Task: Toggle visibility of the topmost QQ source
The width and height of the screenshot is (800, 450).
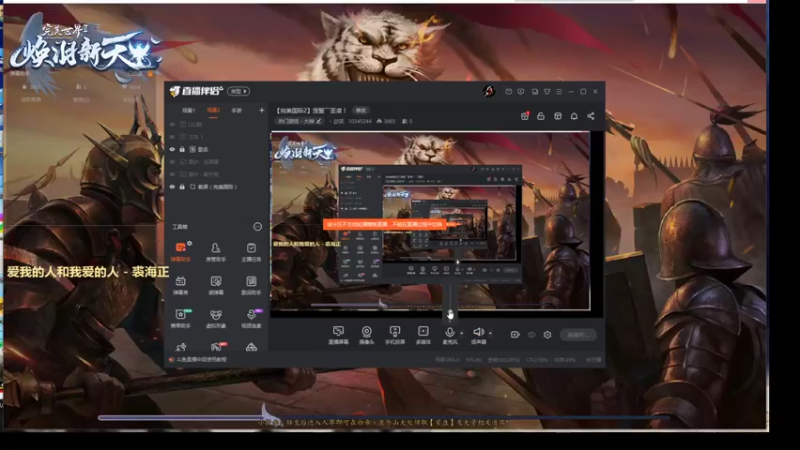Action: pos(172,124)
